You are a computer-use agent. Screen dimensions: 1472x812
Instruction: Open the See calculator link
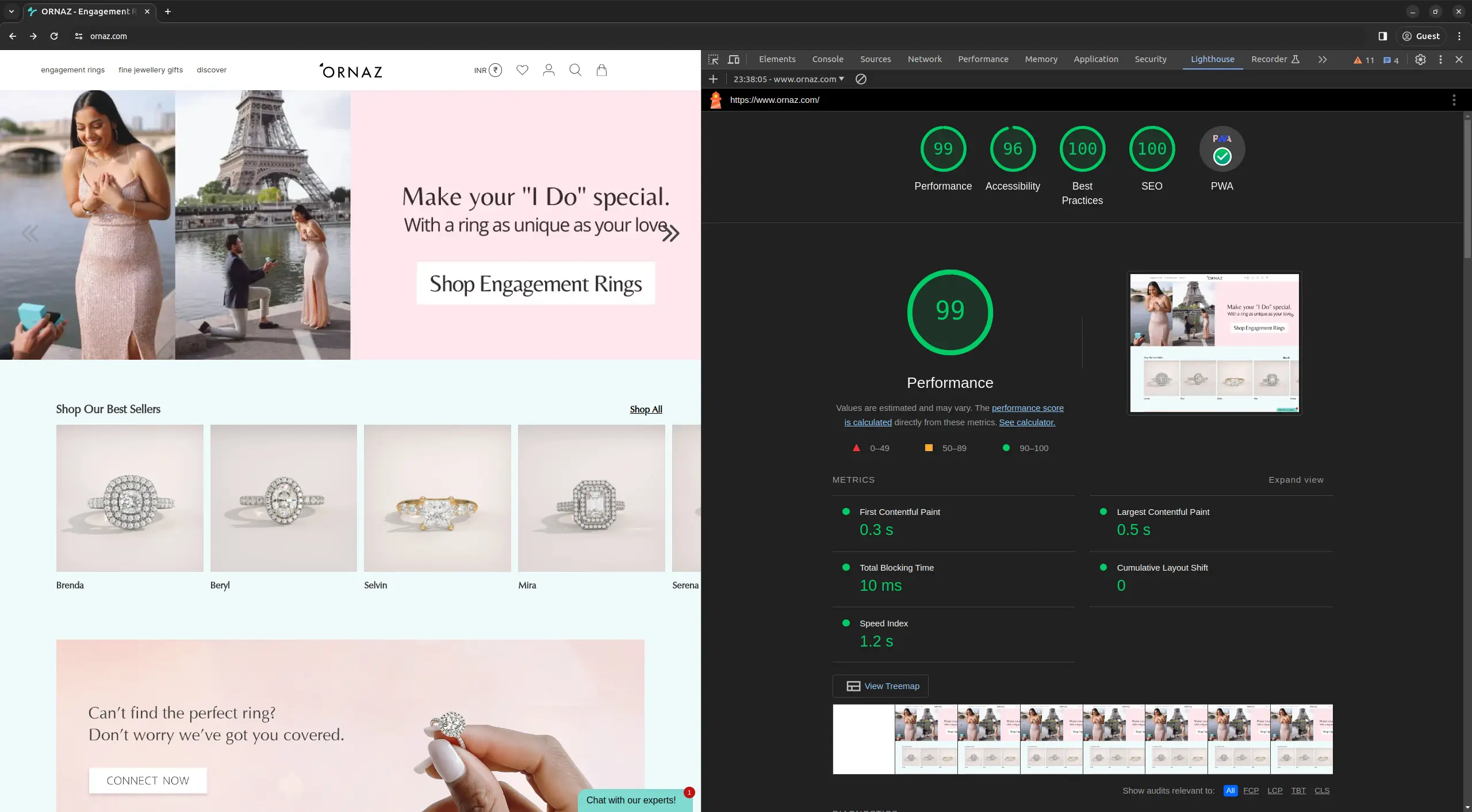tap(1027, 422)
